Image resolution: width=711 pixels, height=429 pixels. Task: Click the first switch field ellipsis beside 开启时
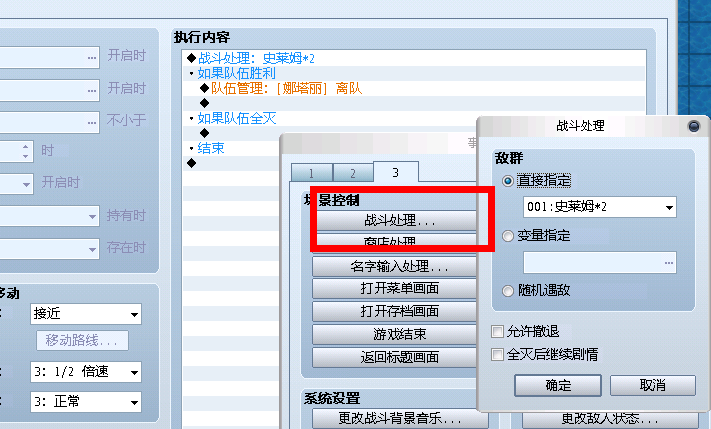pyautogui.click(x=92, y=58)
